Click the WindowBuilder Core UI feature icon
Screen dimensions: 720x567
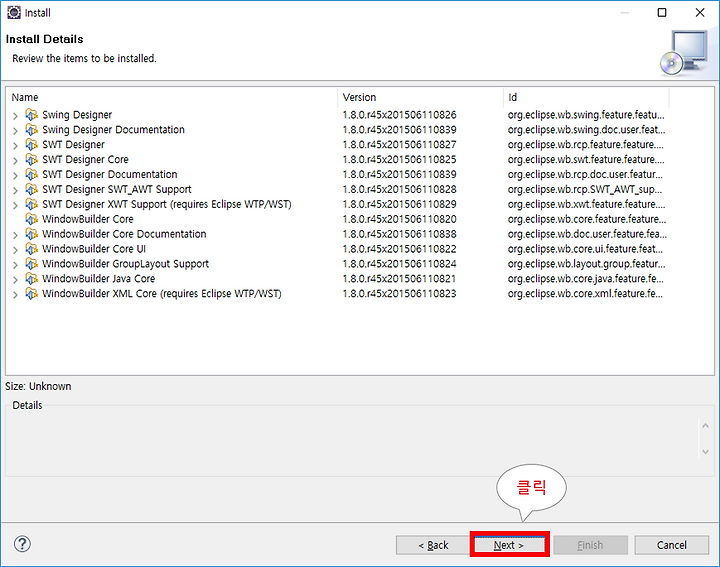coord(32,249)
